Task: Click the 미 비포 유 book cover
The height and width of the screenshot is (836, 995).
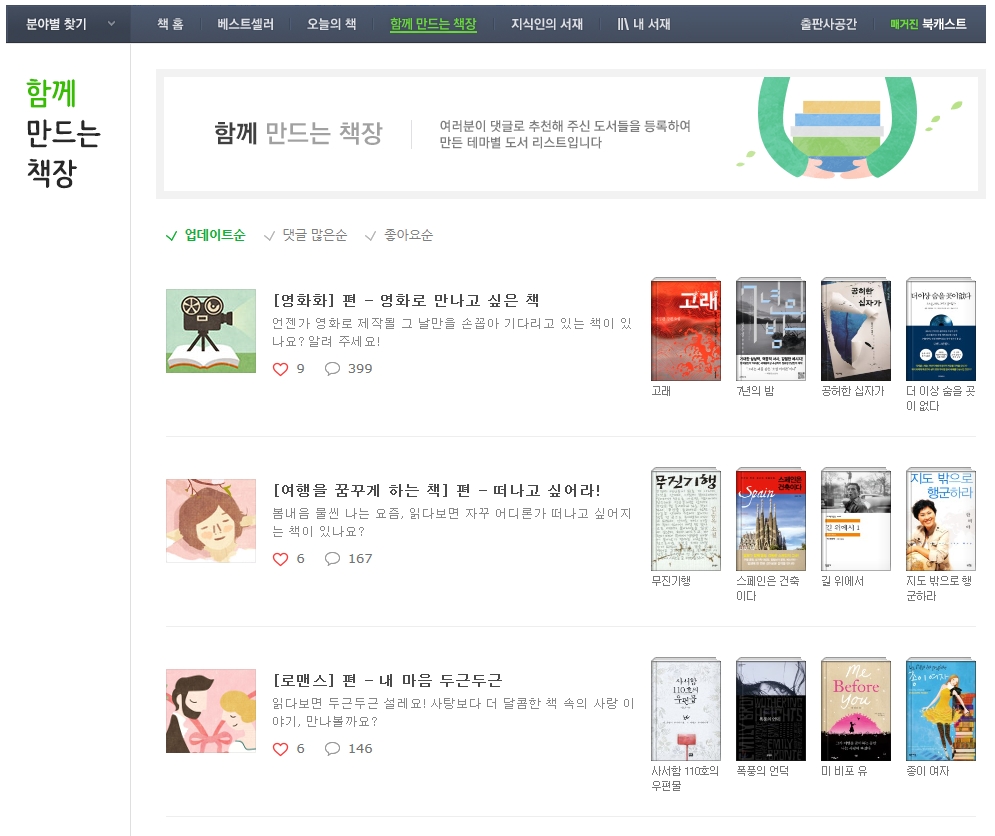Action: point(855,709)
